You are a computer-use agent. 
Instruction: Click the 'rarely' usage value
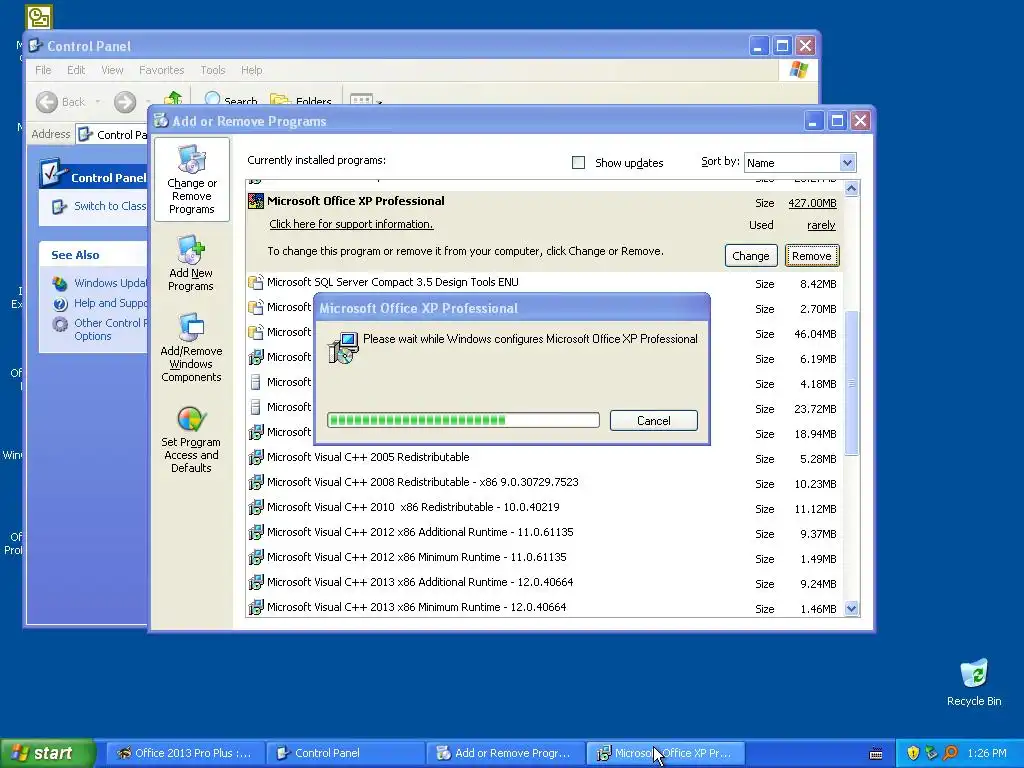point(821,225)
